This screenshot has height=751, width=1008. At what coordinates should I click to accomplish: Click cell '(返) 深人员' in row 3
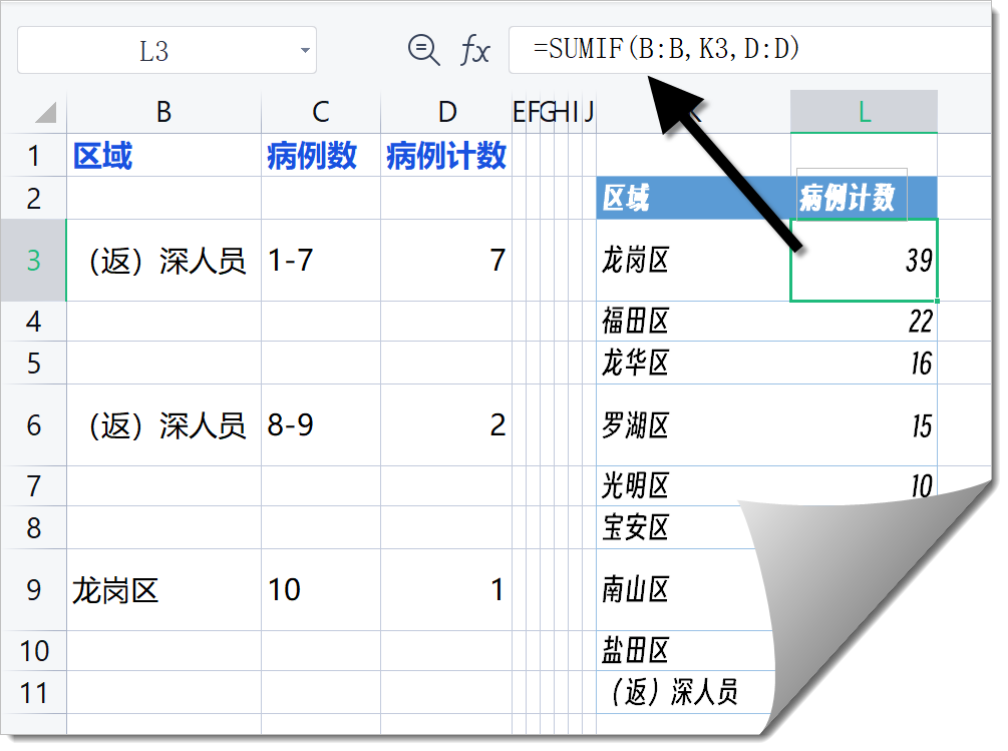pyautogui.click(x=164, y=260)
